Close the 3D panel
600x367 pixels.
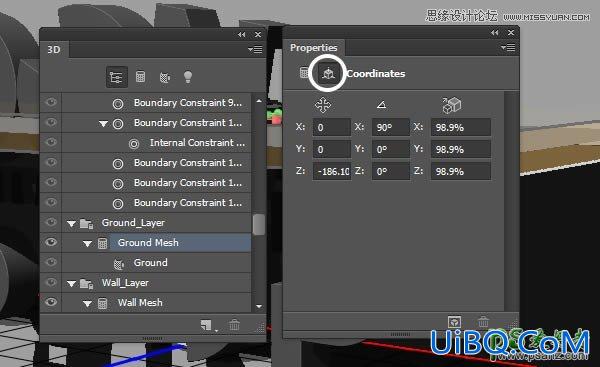click(258, 35)
